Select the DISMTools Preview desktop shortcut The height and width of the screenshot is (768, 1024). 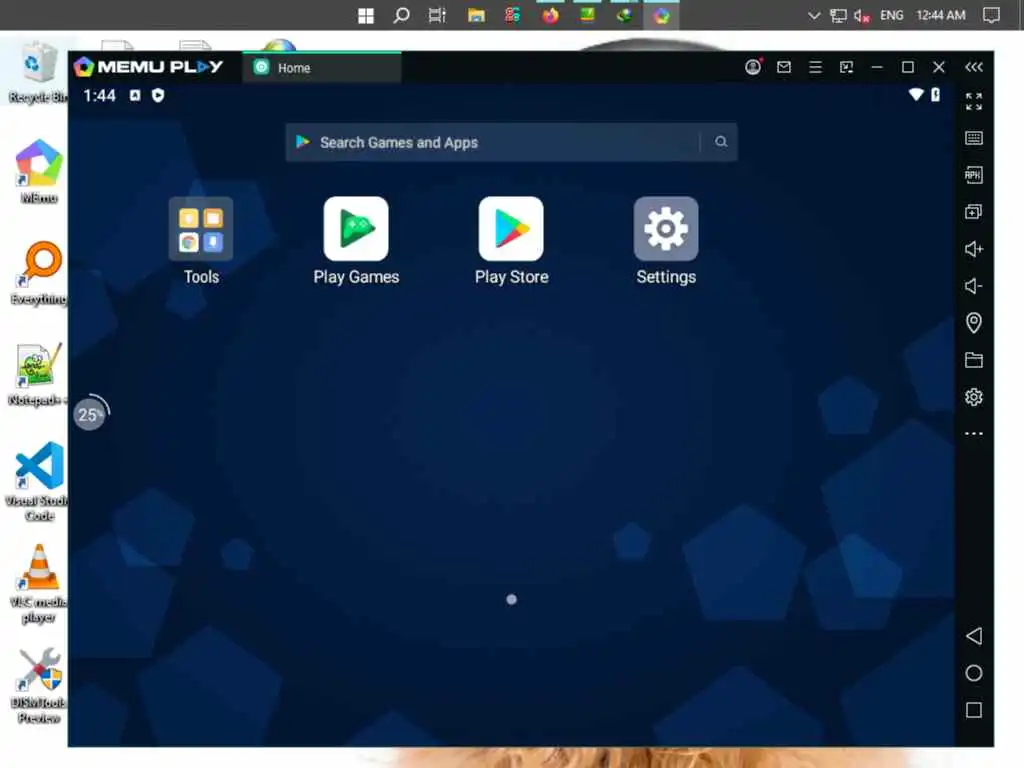point(39,686)
